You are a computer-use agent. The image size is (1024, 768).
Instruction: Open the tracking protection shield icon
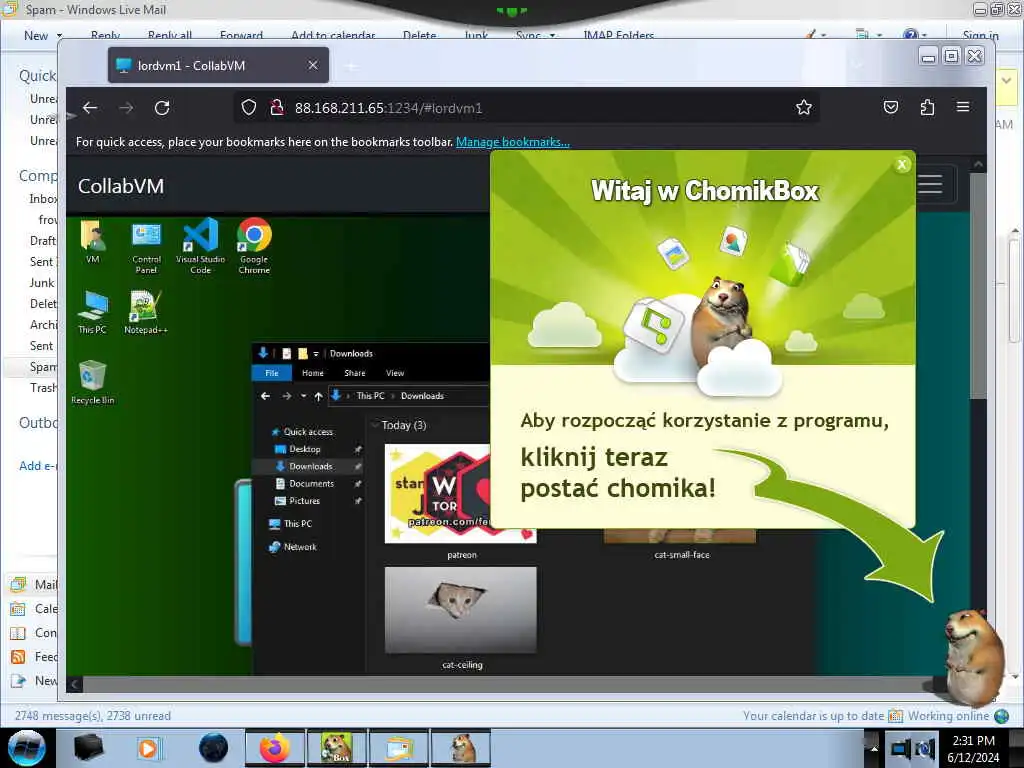tap(249, 108)
